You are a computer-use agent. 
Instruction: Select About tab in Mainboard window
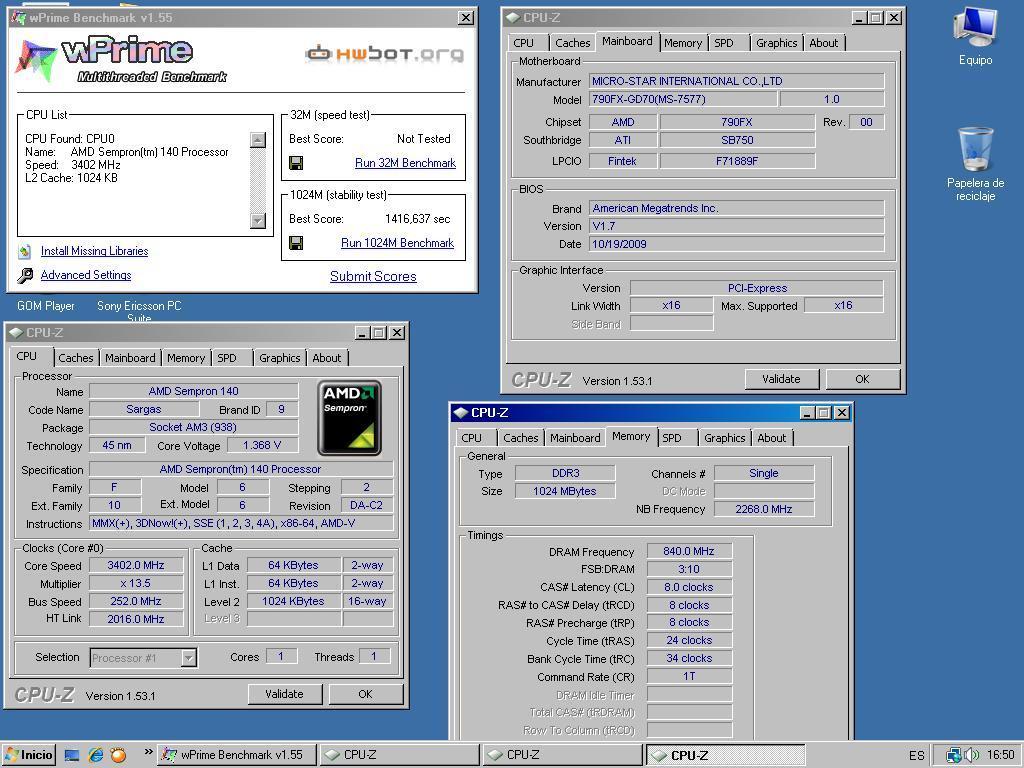click(x=824, y=43)
